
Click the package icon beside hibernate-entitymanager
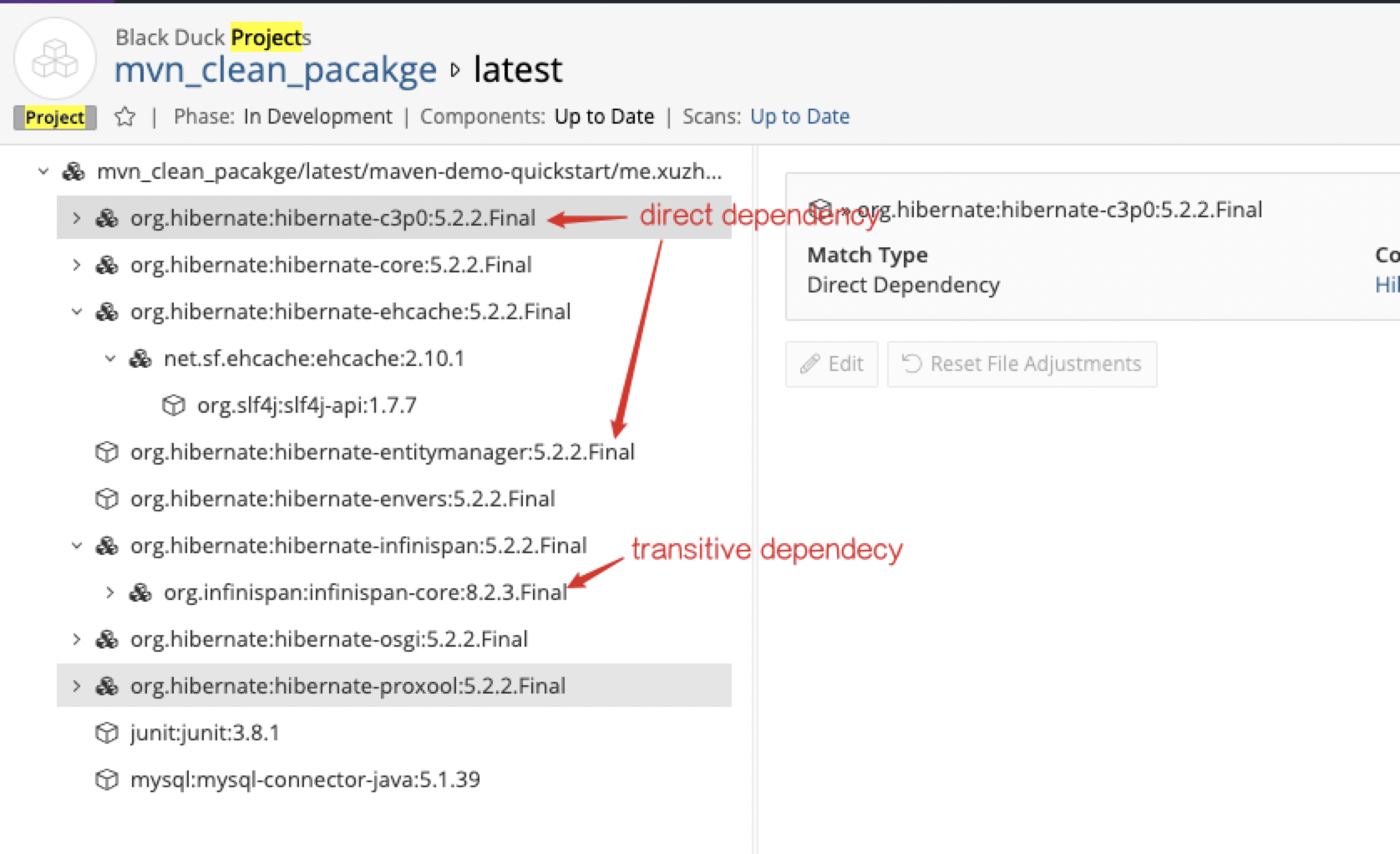pyautogui.click(x=106, y=451)
